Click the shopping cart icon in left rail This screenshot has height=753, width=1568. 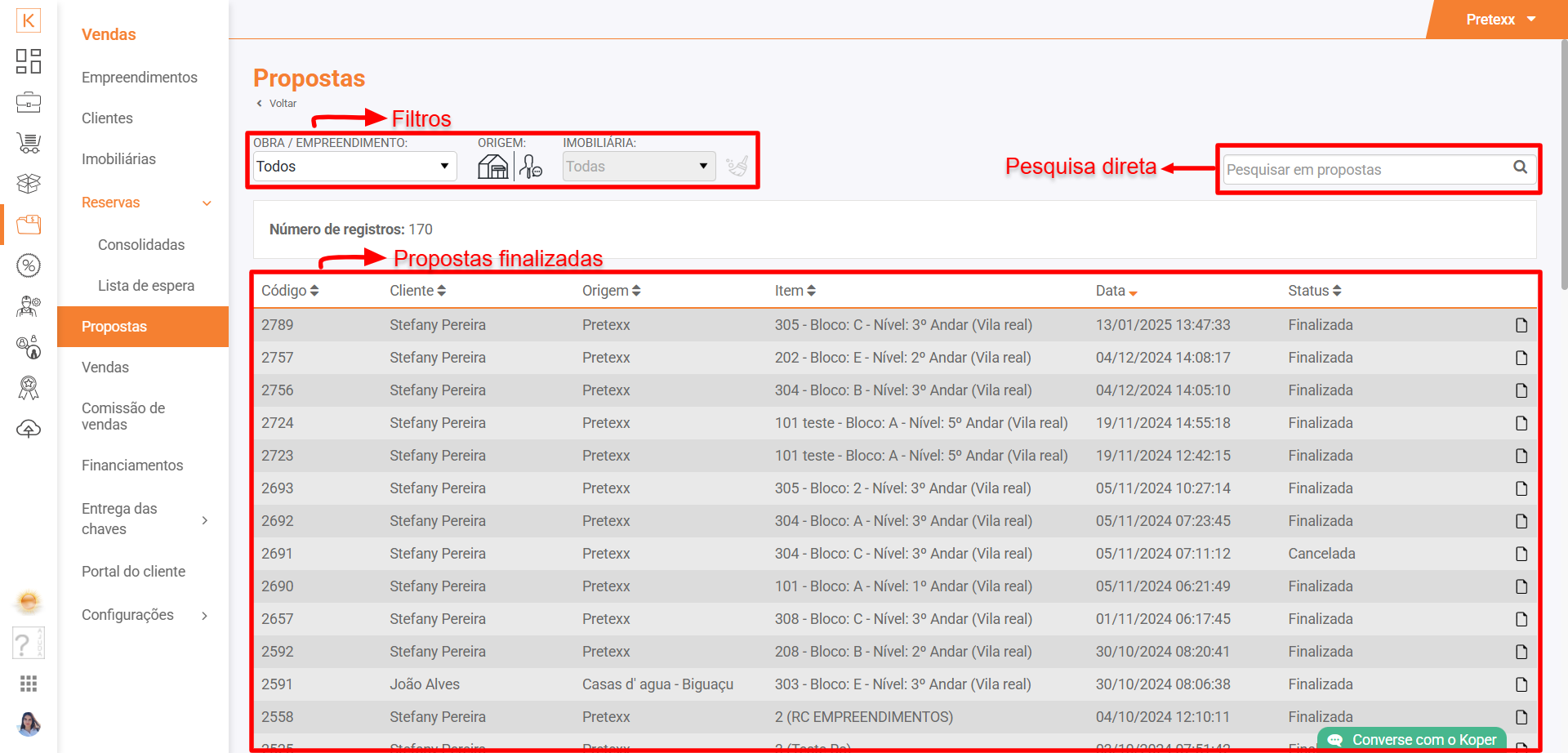tap(29, 143)
